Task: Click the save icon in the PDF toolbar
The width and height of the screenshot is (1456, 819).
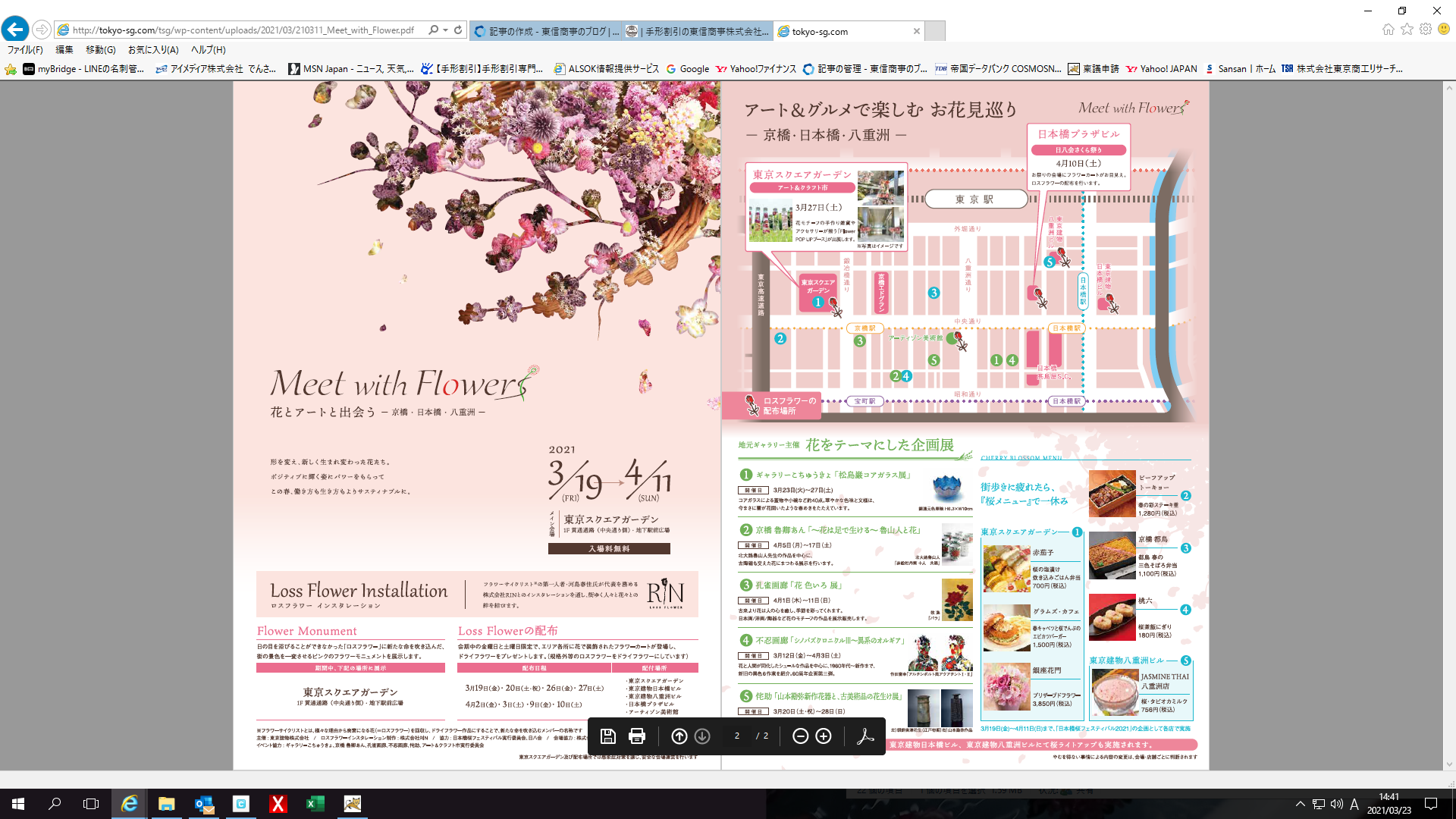Action: pos(607,736)
